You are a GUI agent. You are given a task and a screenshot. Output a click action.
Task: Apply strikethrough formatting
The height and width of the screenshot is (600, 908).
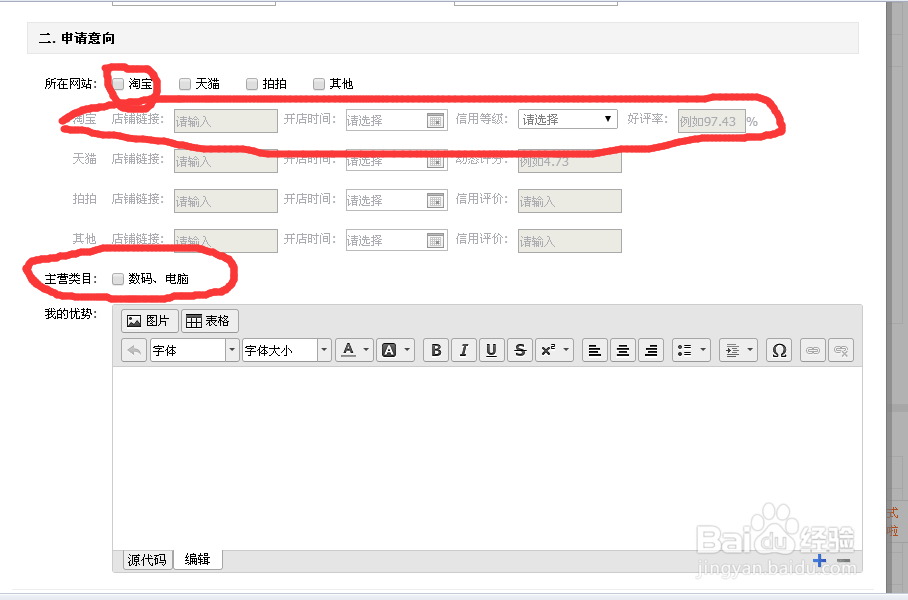(520, 350)
